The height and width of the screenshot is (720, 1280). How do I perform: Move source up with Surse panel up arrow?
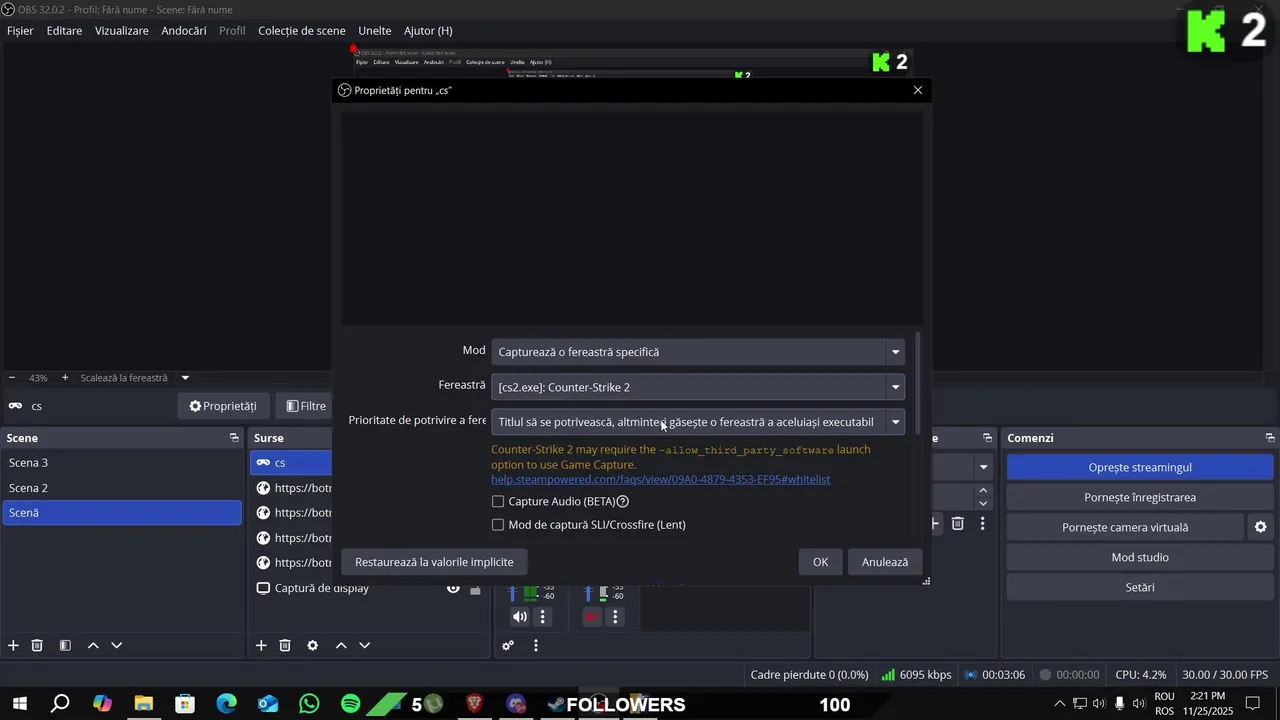[341, 646]
